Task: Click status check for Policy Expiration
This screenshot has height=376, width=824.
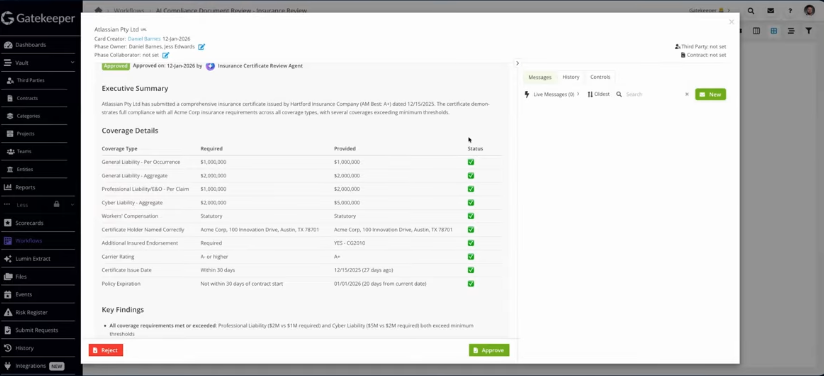Action: point(471,284)
